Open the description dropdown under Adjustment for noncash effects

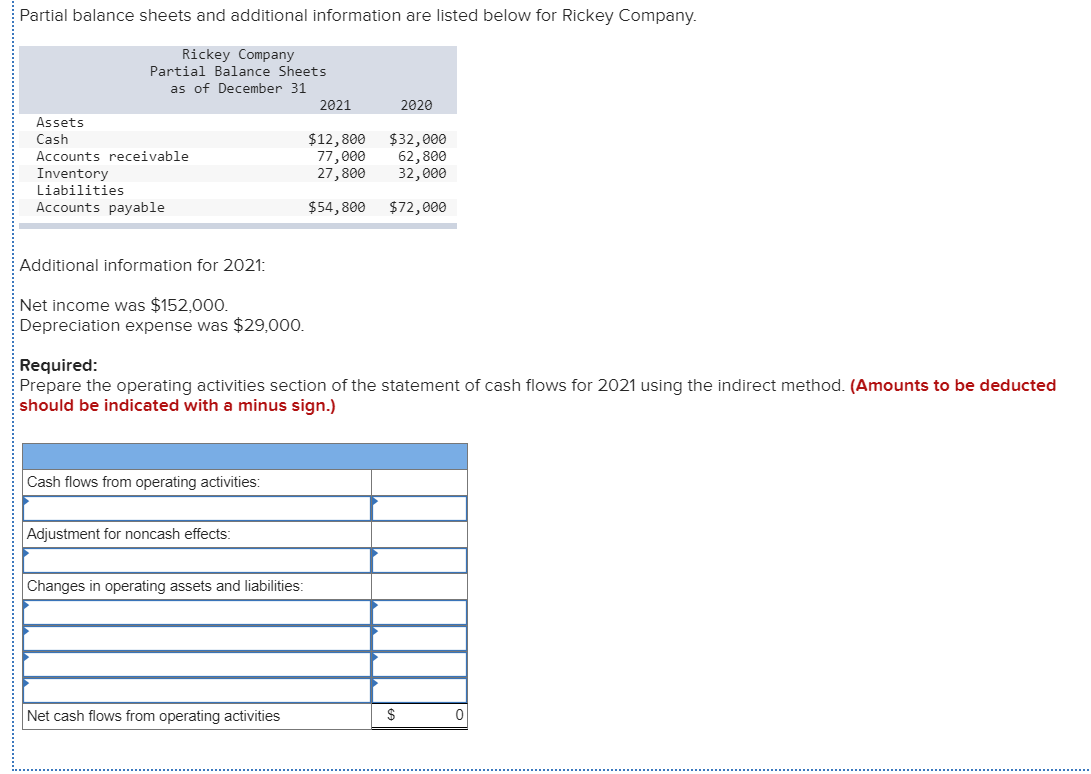[195, 560]
